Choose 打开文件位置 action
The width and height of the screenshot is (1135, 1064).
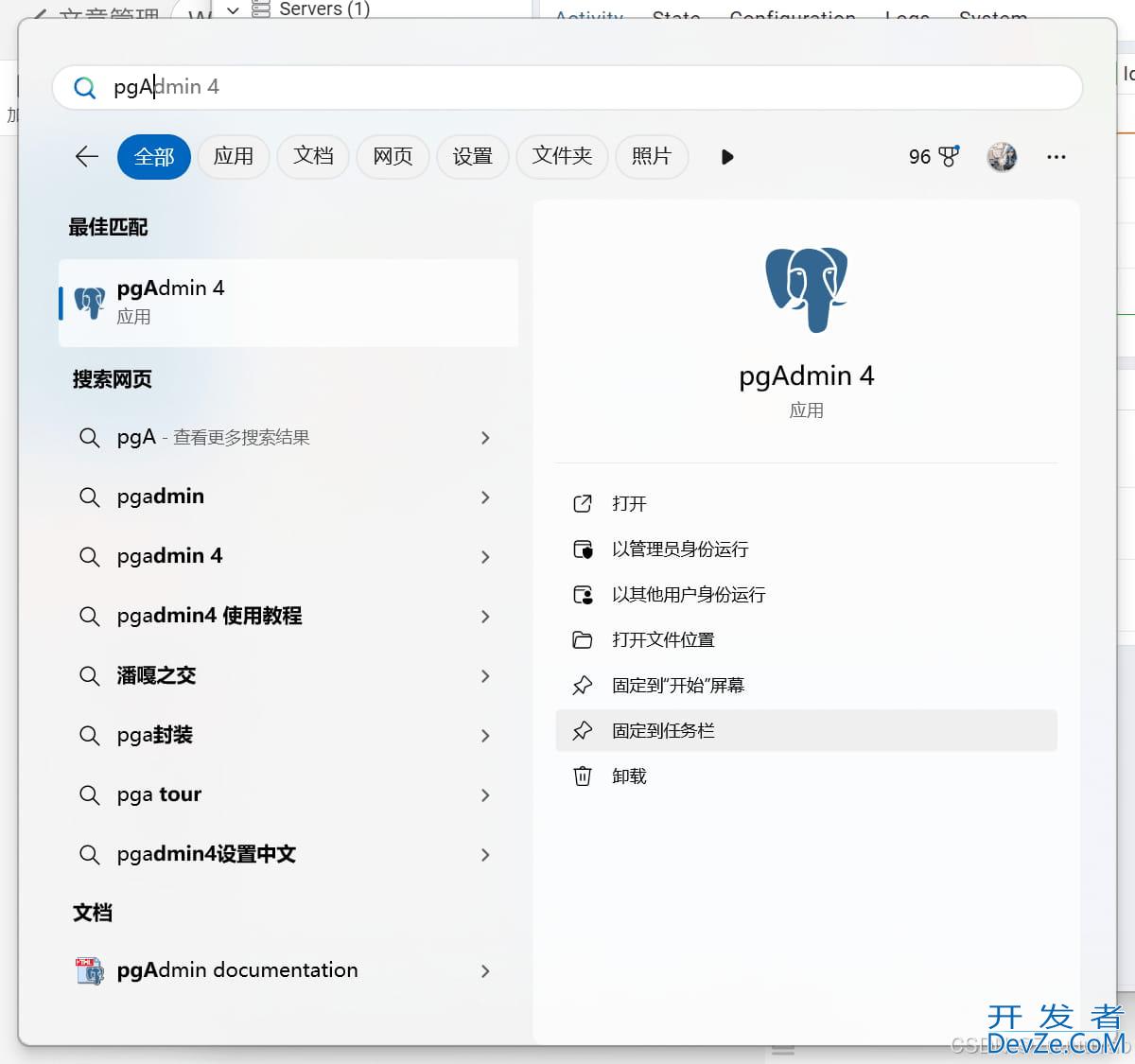(x=806, y=639)
